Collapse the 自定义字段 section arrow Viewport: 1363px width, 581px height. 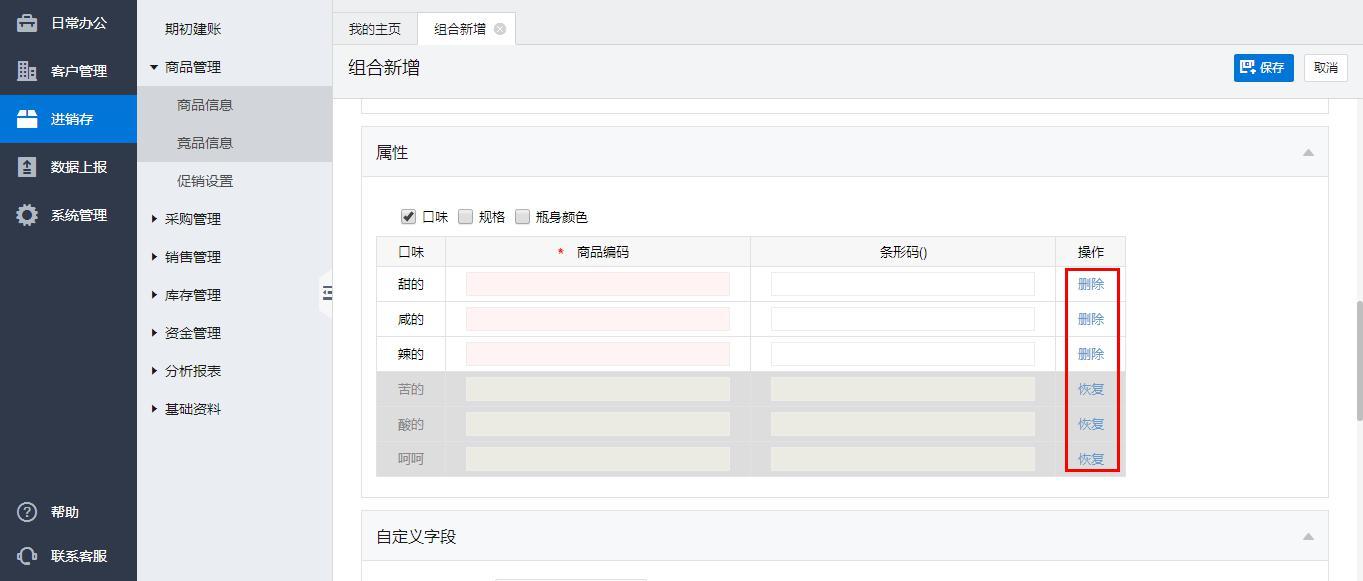(1307, 537)
